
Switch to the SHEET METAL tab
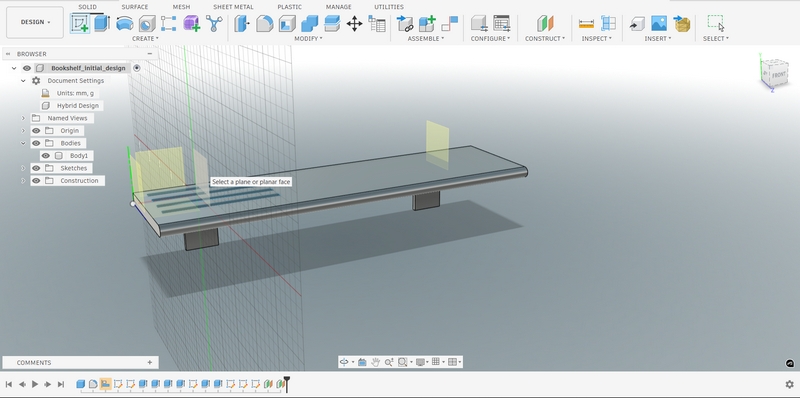(233, 7)
